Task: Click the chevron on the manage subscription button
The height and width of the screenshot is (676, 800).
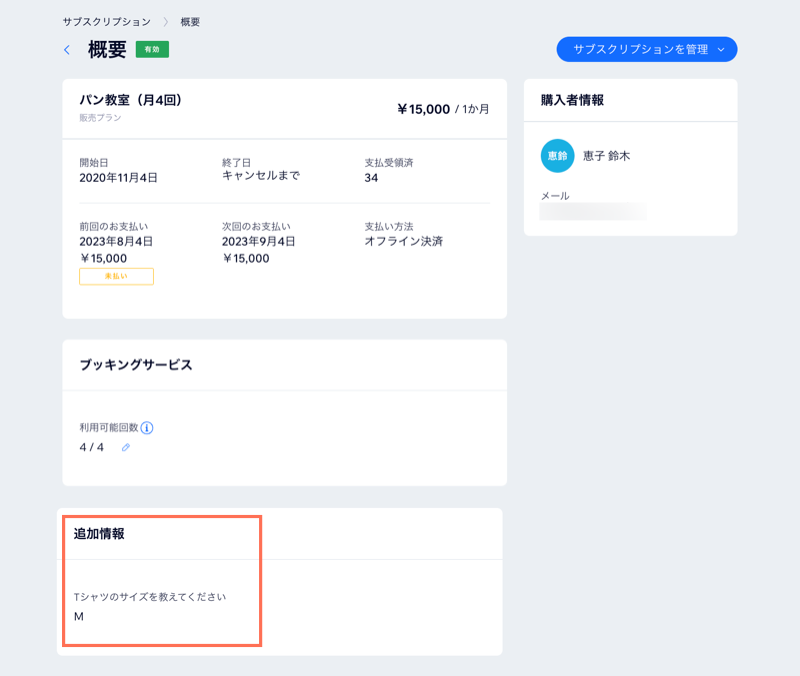Action: point(721,49)
